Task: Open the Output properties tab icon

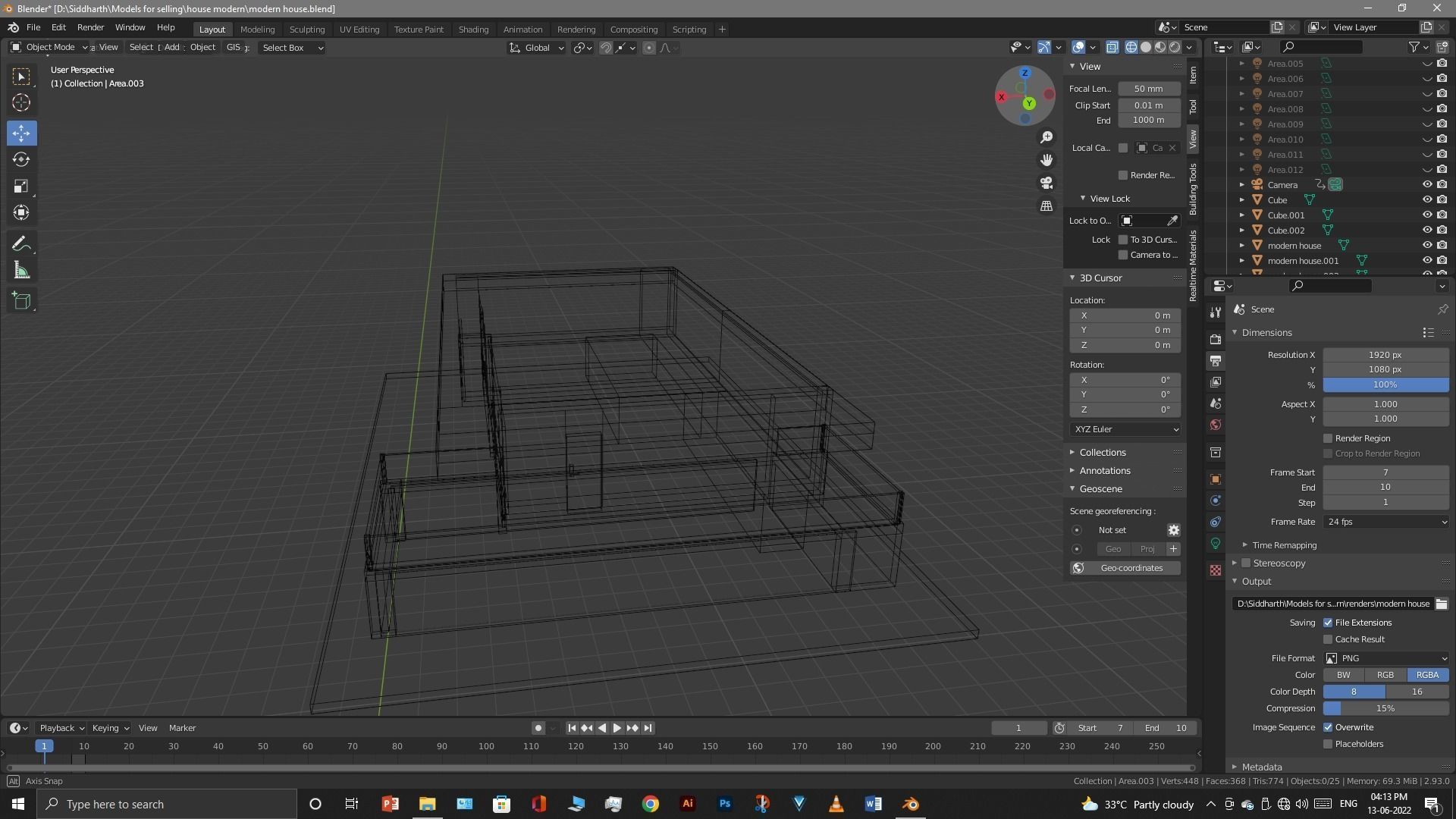Action: click(1216, 360)
